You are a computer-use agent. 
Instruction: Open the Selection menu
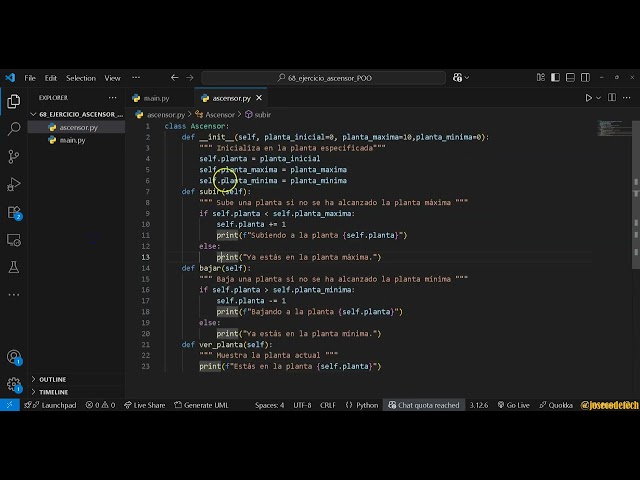click(x=81, y=78)
